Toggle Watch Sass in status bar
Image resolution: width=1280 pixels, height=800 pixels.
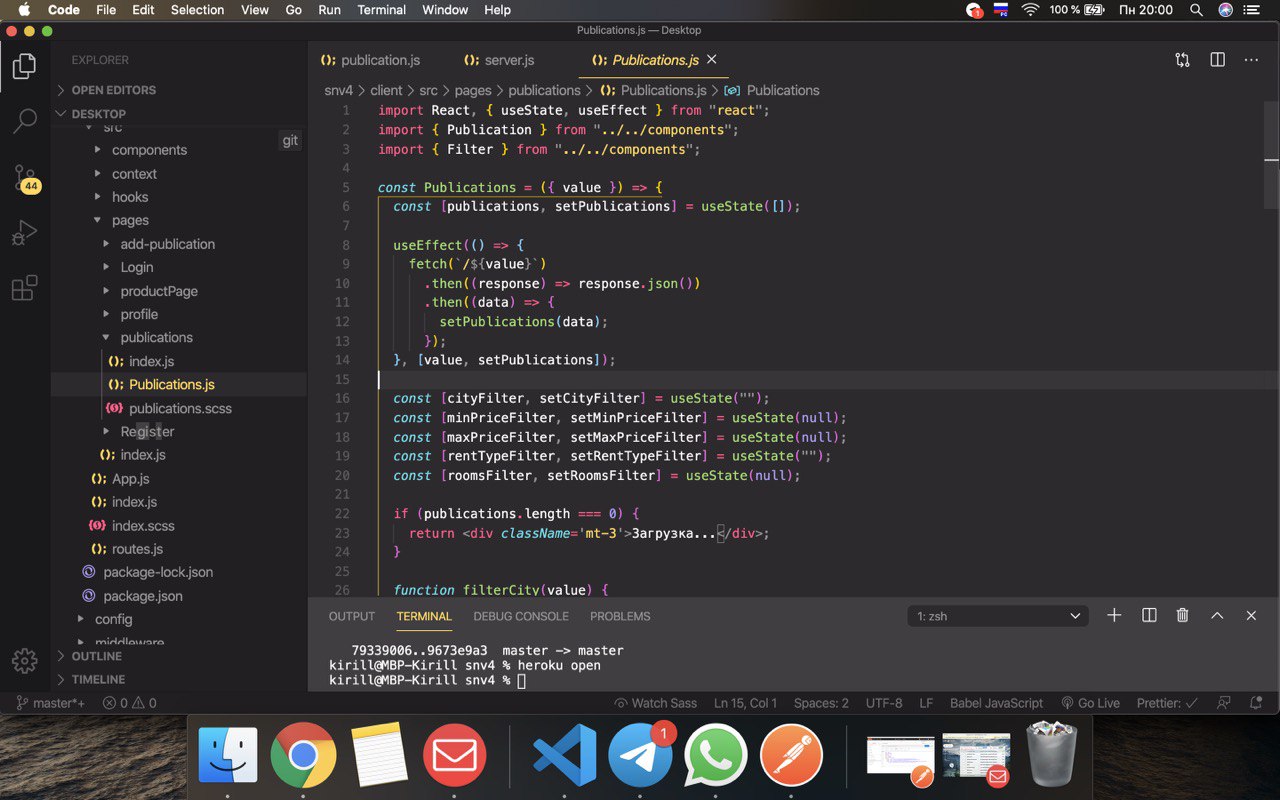(x=656, y=703)
